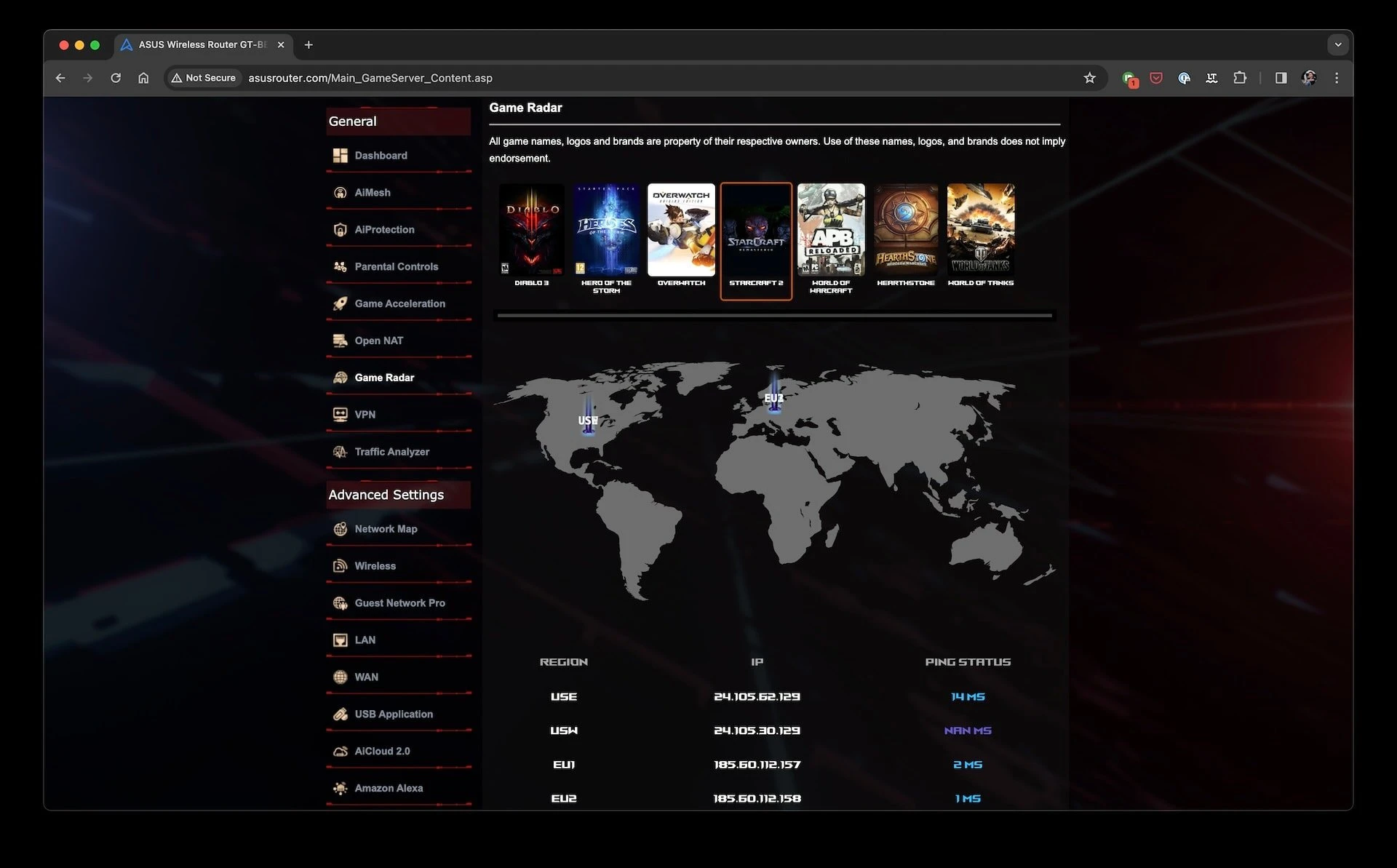Click the Open NAT icon

[340, 341]
